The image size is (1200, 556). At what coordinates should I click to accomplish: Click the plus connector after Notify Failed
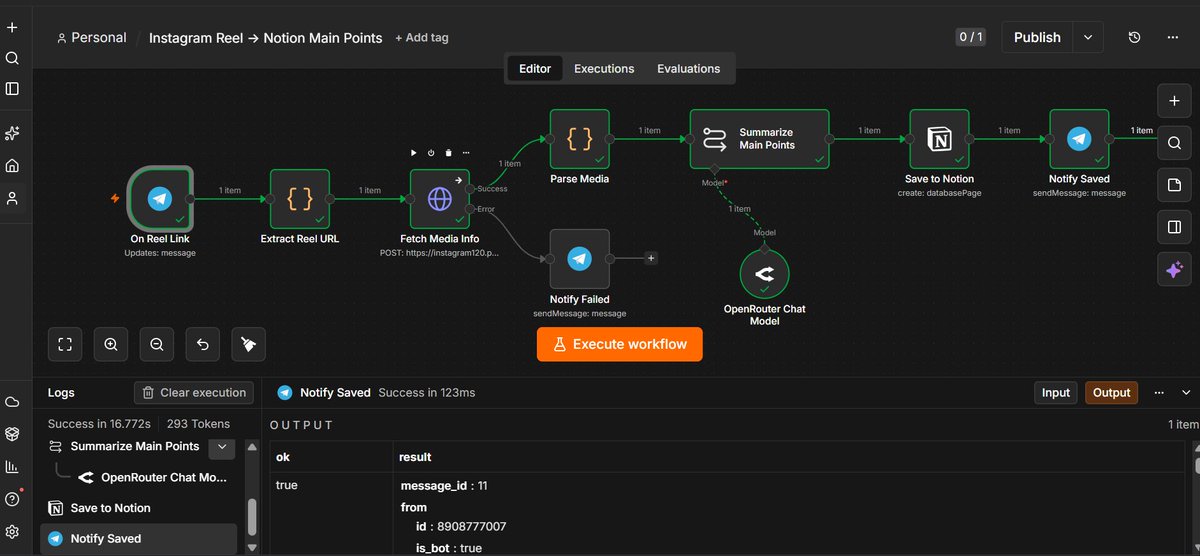[x=651, y=258]
